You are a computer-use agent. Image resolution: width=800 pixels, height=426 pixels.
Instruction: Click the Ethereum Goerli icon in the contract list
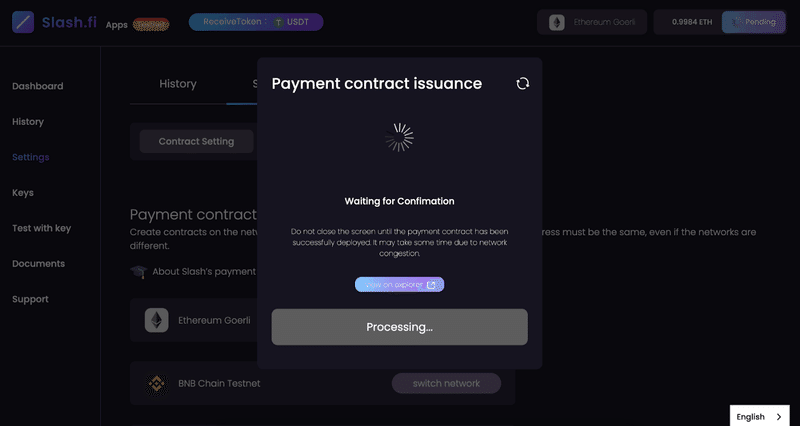[157, 320]
